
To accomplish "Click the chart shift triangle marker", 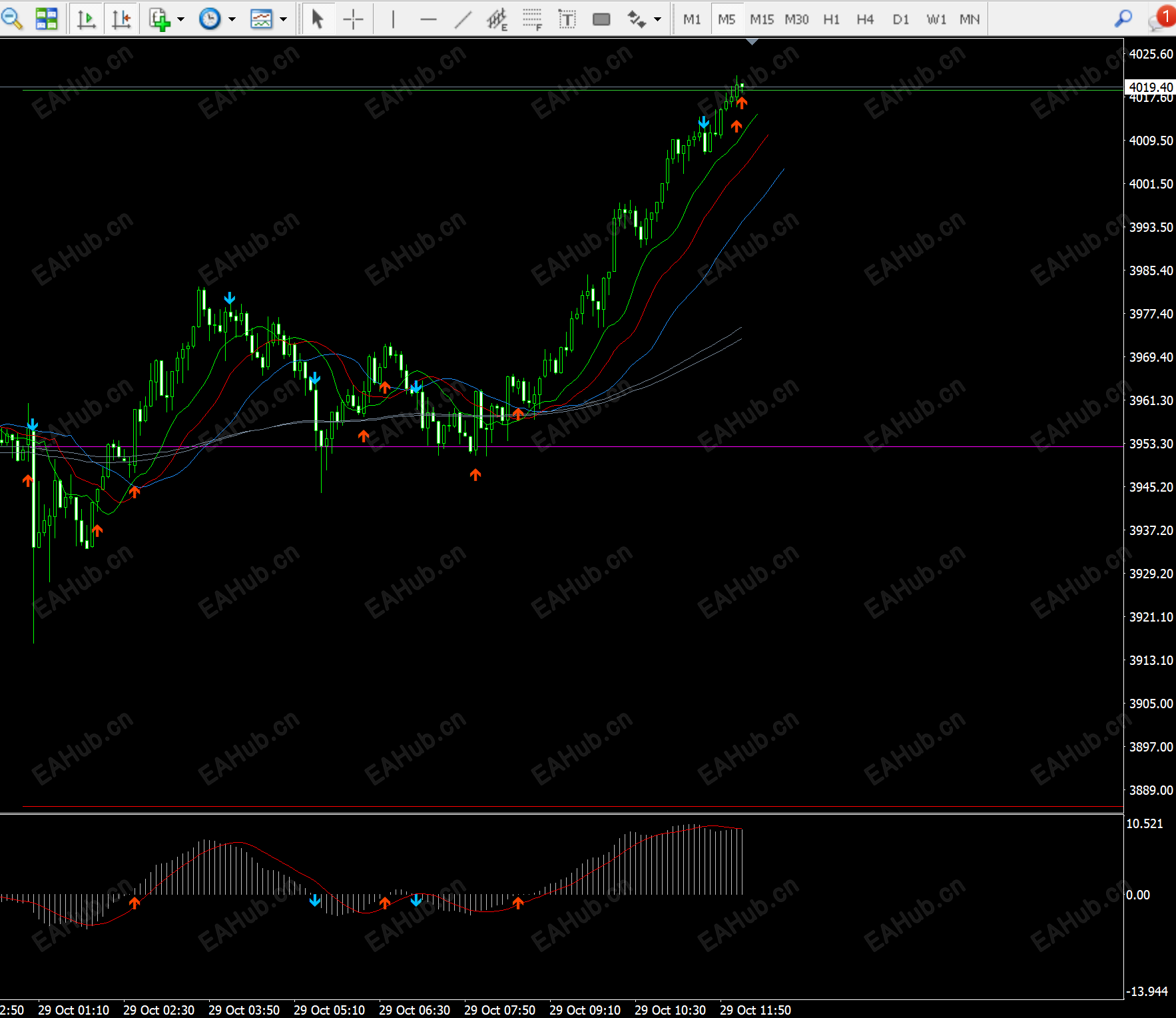I will pyautogui.click(x=752, y=42).
